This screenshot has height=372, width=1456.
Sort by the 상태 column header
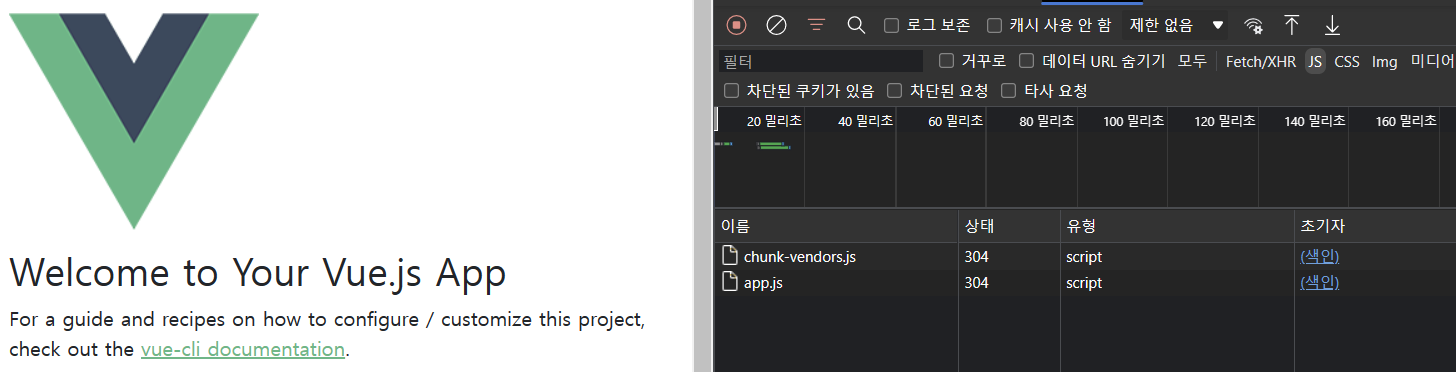pos(1009,226)
